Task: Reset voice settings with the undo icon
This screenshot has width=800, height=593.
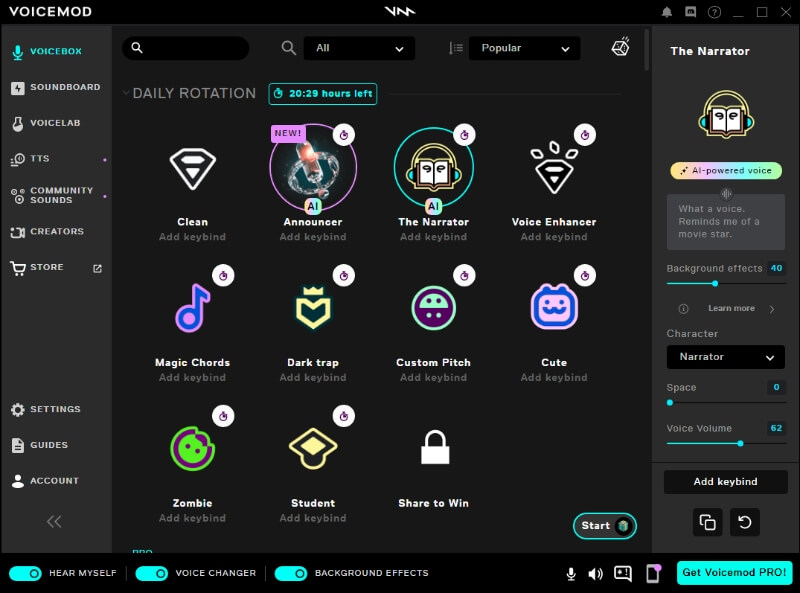Action: (744, 522)
